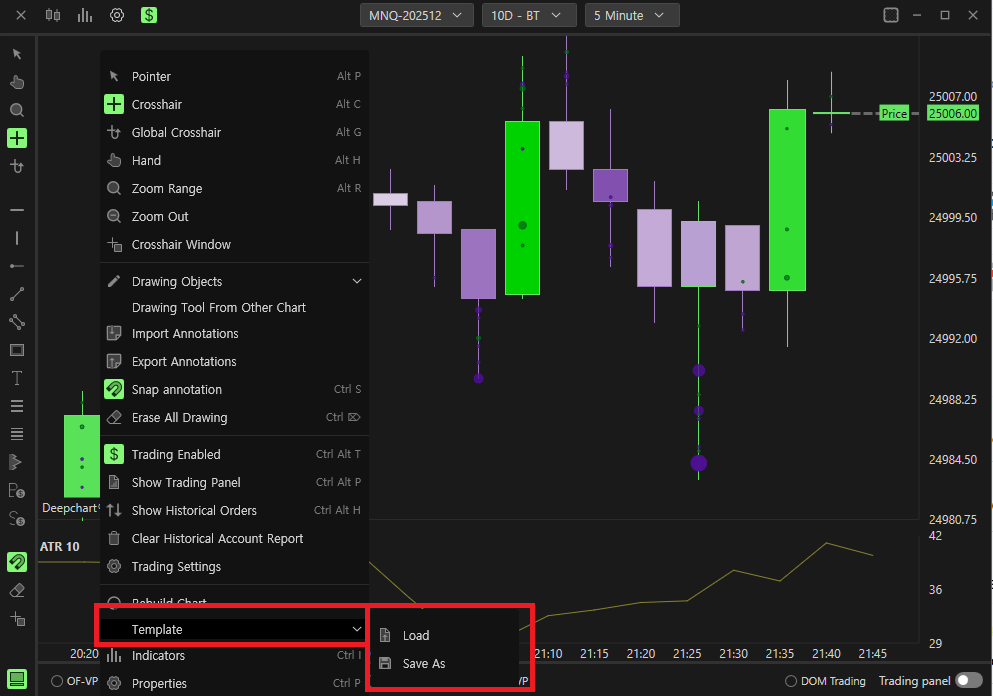Click the hand tool icon in left sidebar

tap(17, 82)
